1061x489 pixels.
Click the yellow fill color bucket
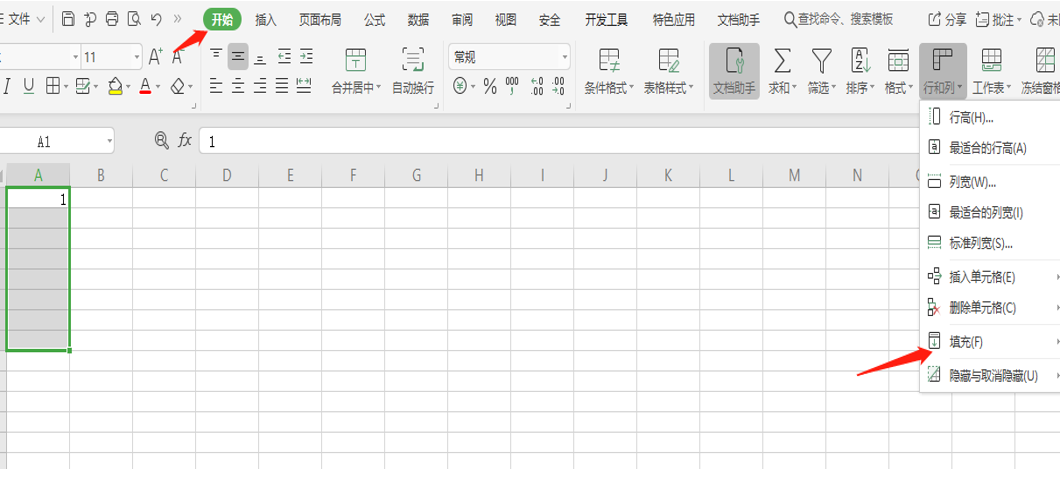115,86
